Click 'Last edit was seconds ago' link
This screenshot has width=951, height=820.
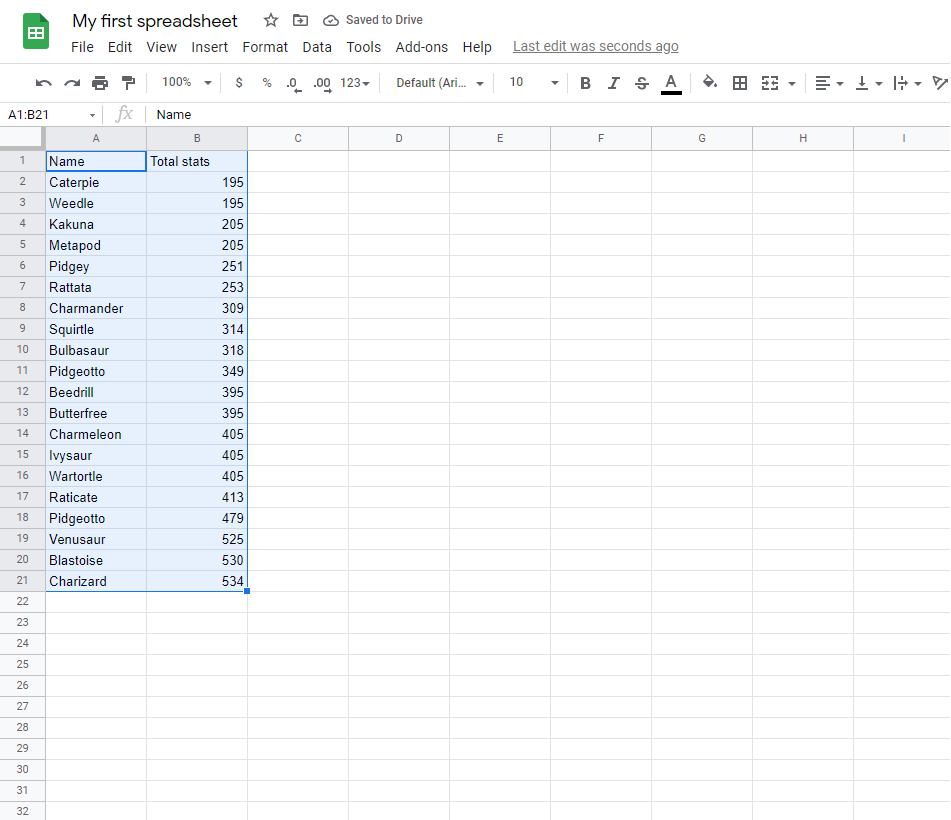pyautogui.click(x=595, y=46)
